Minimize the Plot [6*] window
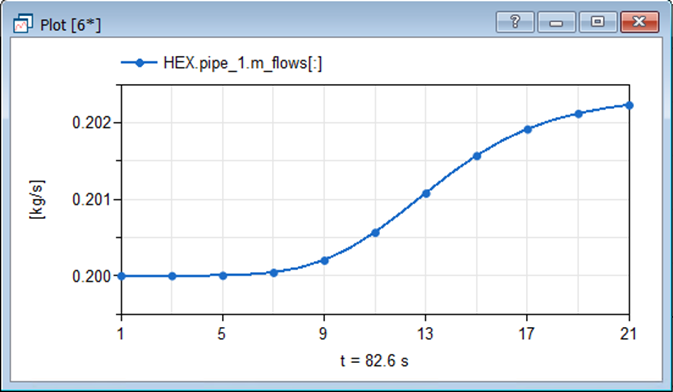The height and width of the screenshot is (392, 673). tap(556, 21)
